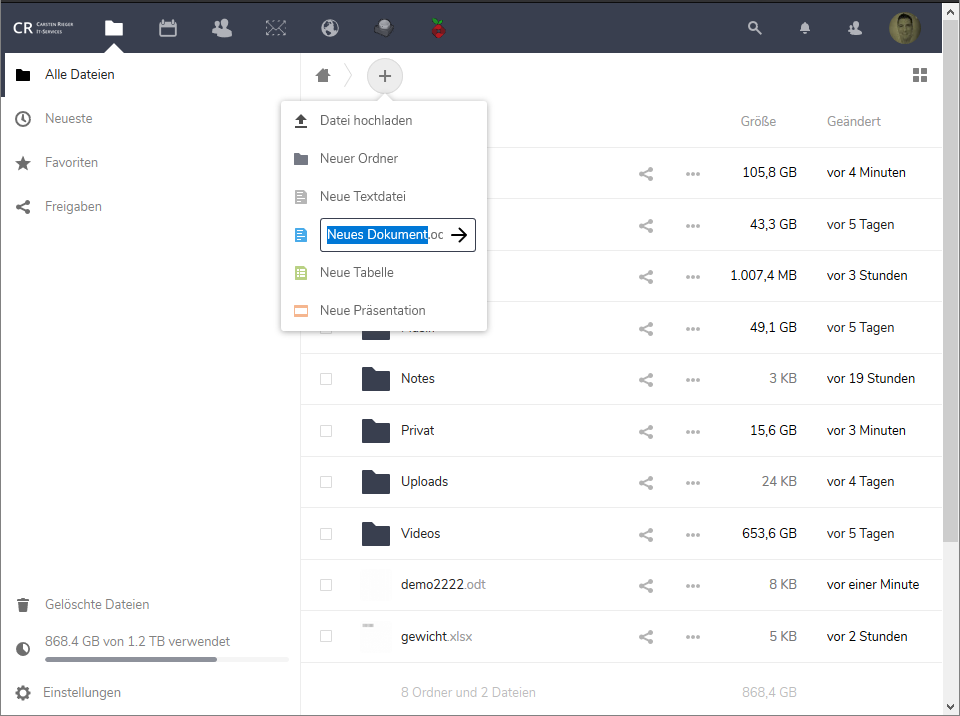Open the actions menu for Videos
This screenshot has height=716, width=960.
click(692, 533)
